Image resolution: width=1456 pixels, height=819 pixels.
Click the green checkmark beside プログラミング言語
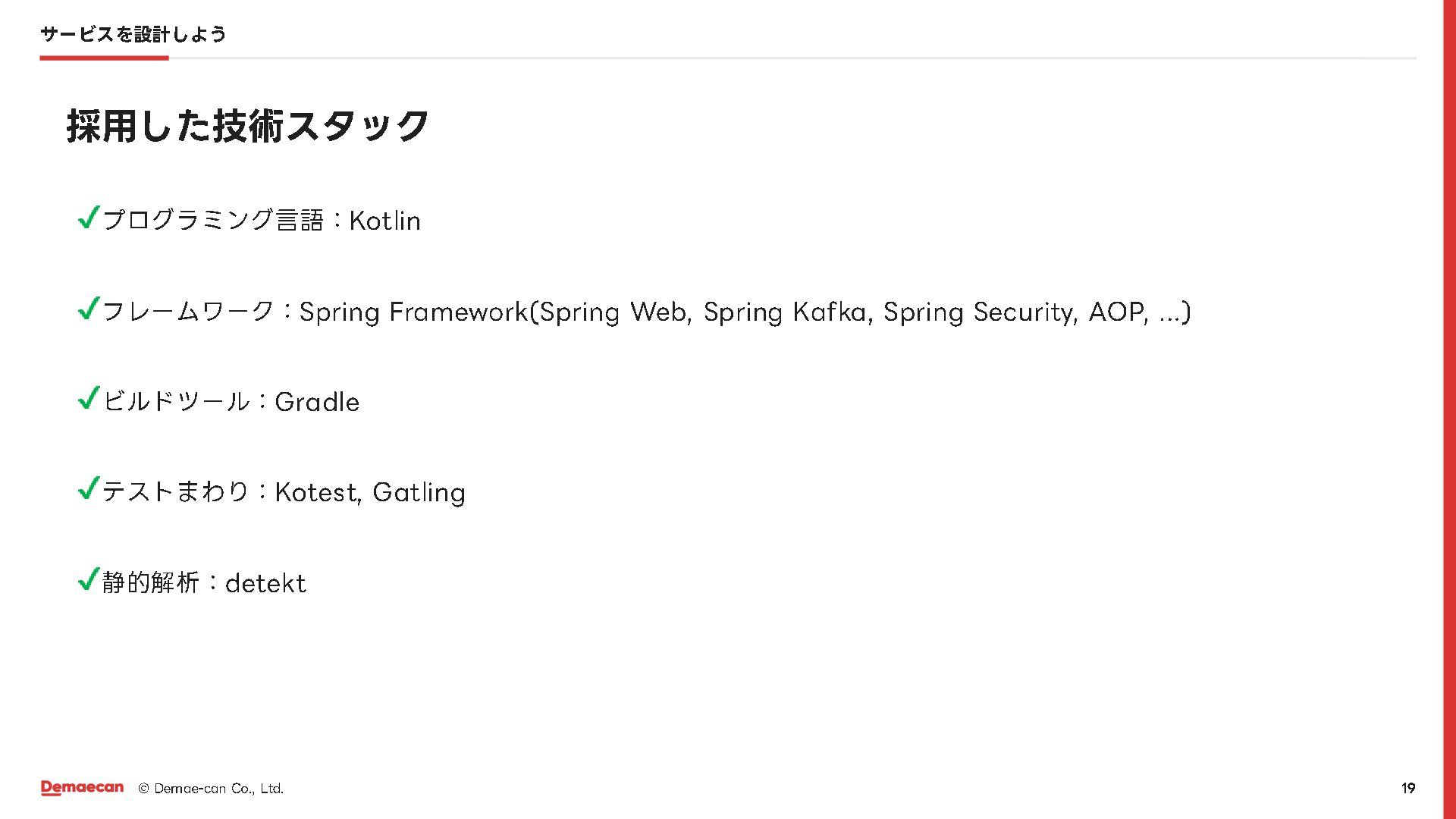[89, 218]
